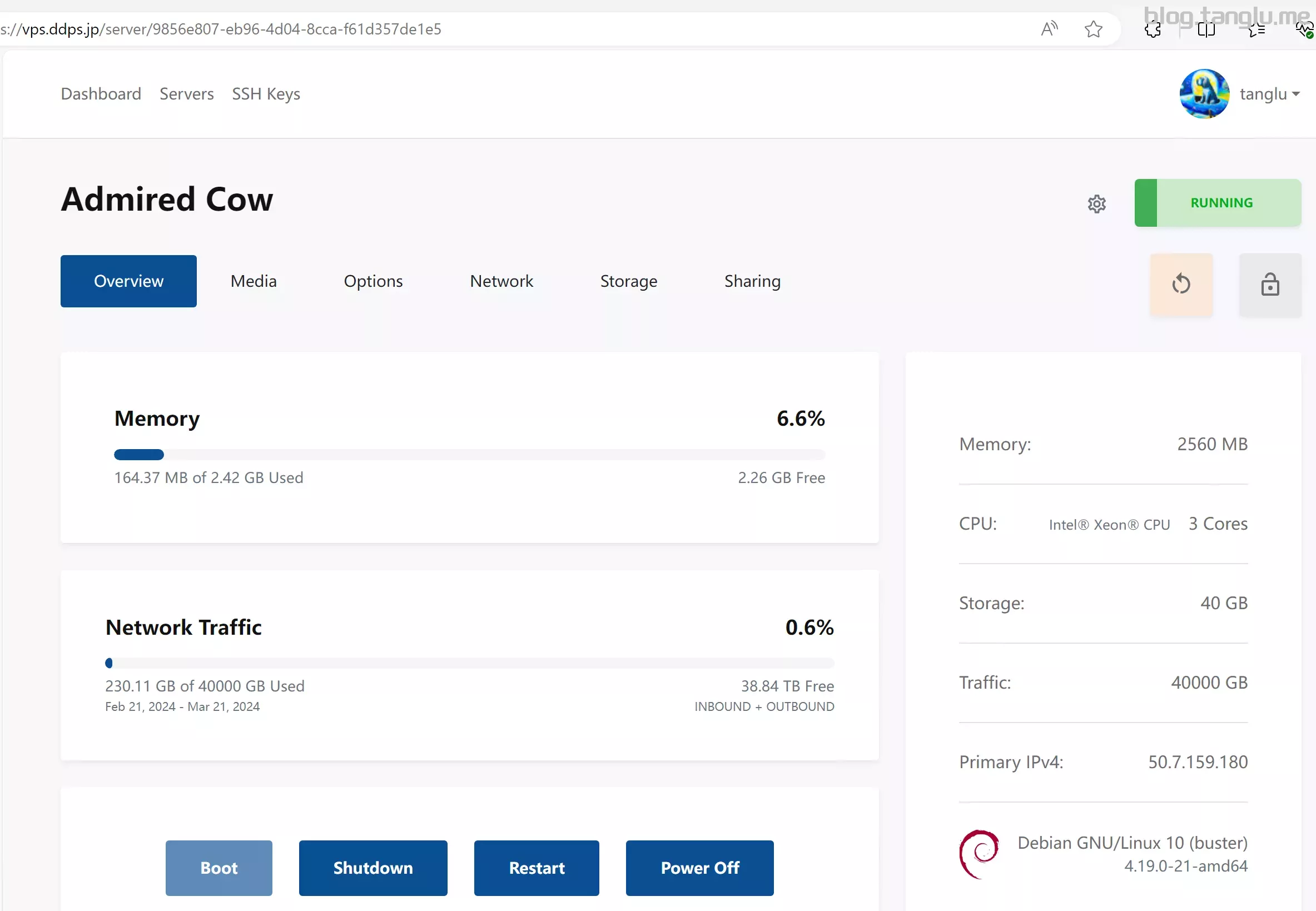Open the favorites list icon
The image size is (1316, 911).
(1256, 29)
